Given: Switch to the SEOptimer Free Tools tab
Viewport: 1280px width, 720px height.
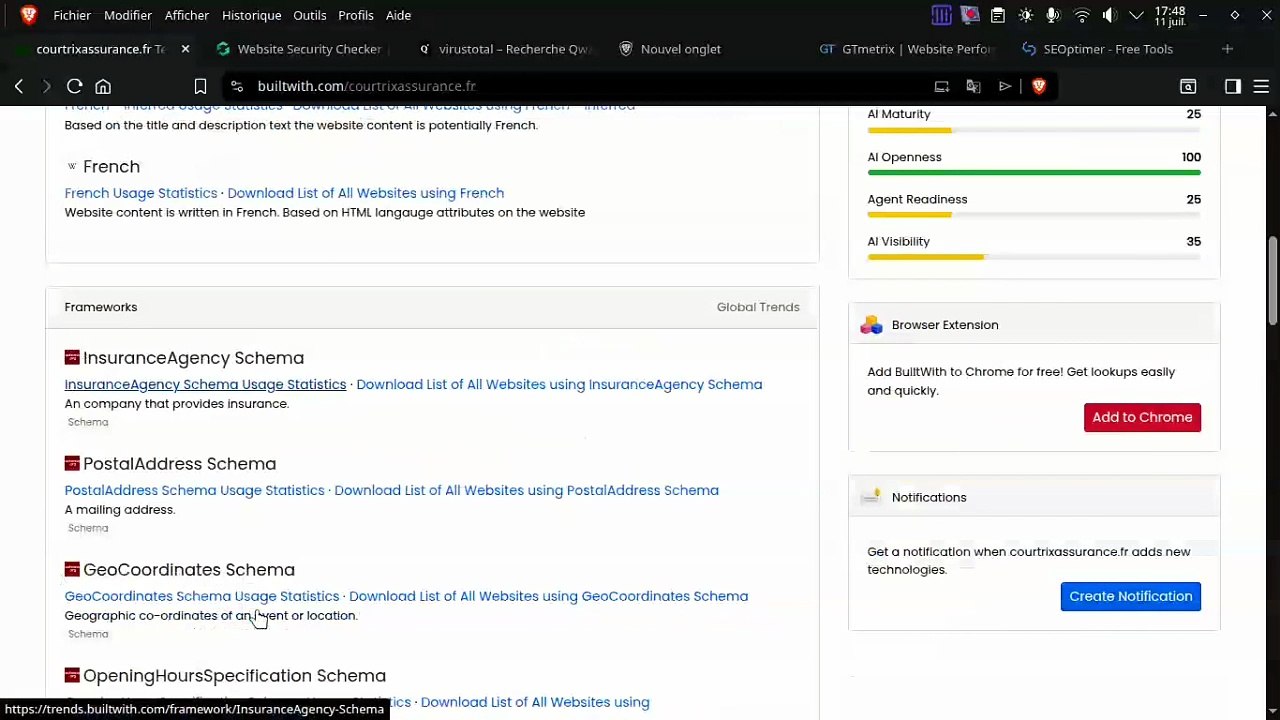Looking at the screenshot, I should coord(1108,49).
